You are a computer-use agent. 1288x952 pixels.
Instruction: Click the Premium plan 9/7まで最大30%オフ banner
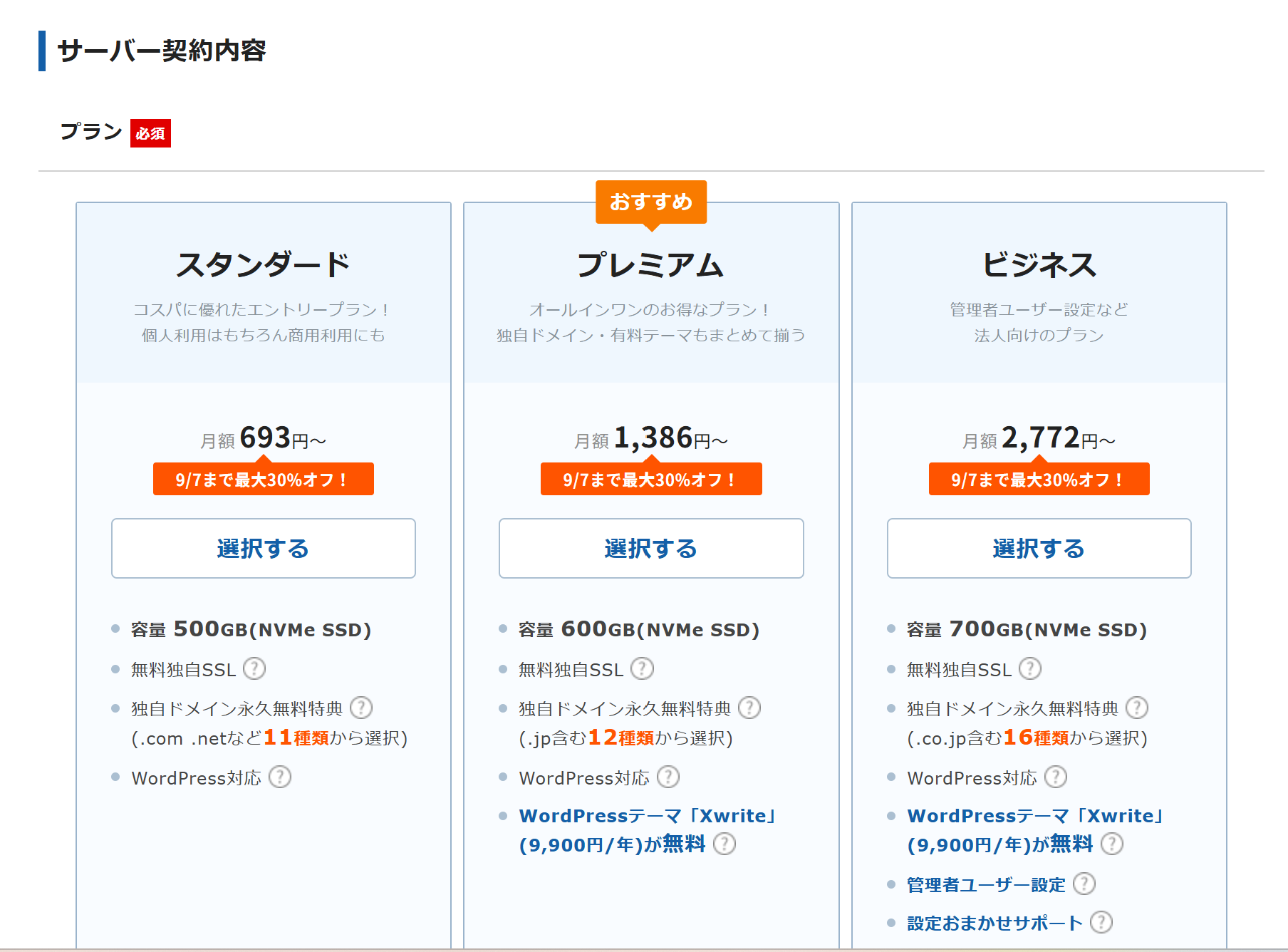click(651, 479)
